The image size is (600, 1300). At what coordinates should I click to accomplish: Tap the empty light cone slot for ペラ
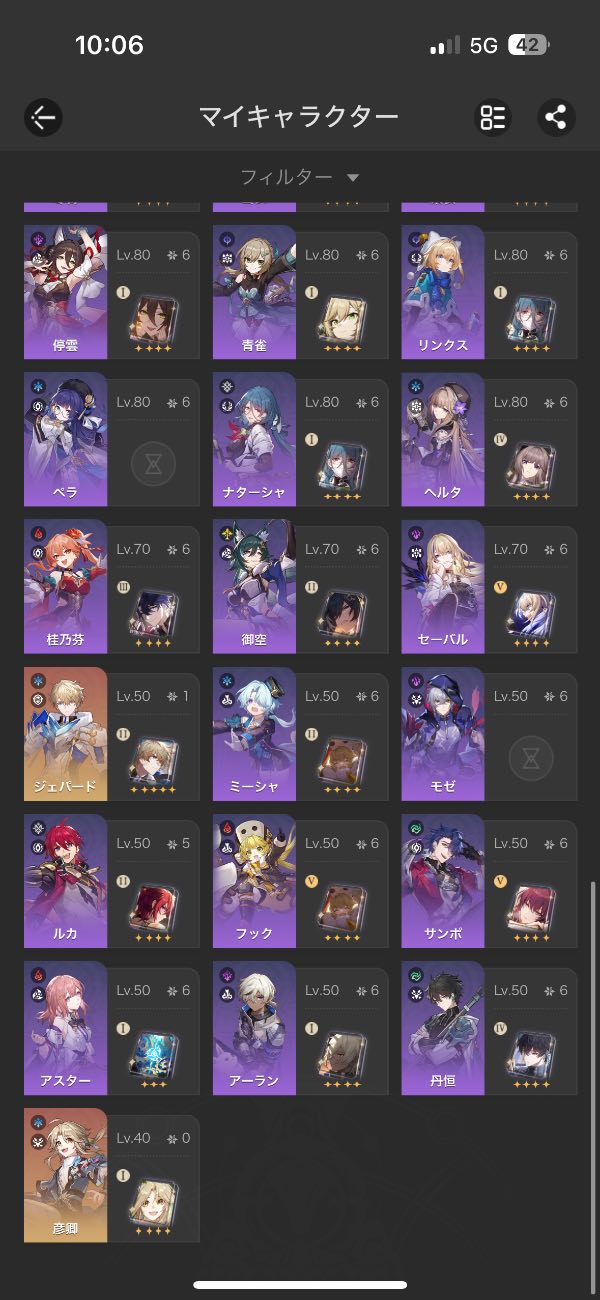[x=153, y=463]
